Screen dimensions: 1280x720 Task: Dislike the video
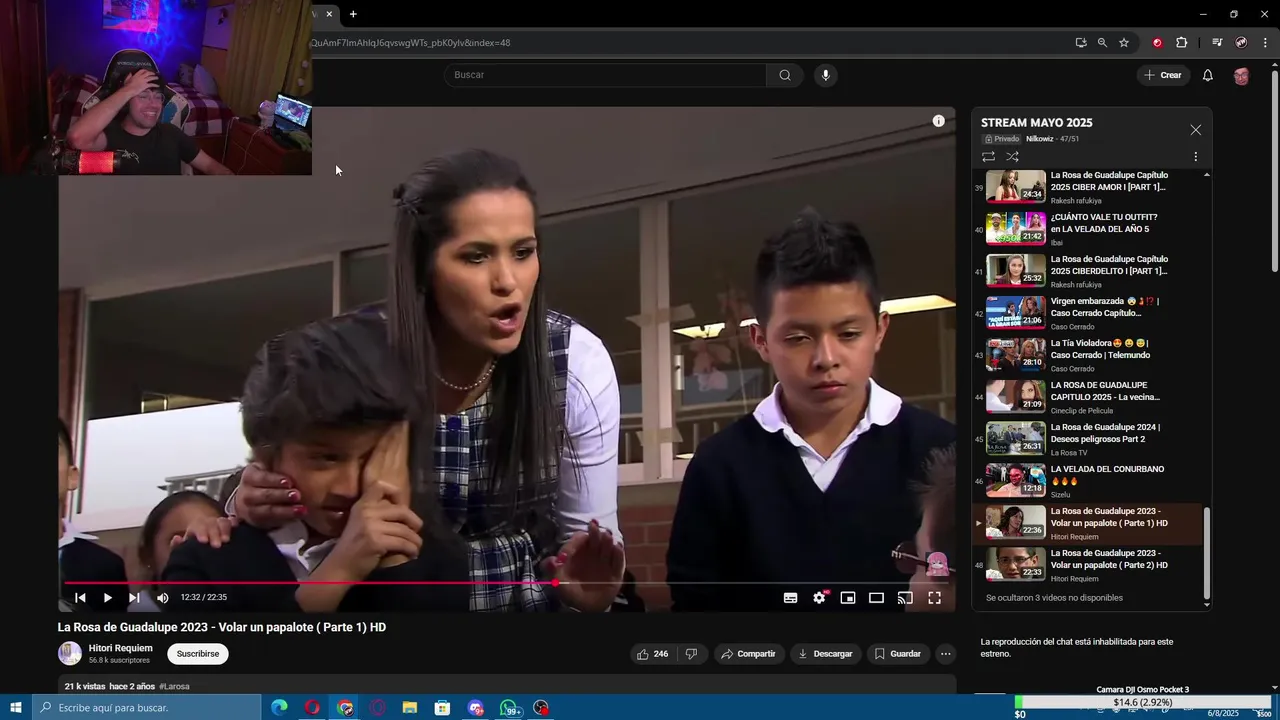pyautogui.click(x=691, y=654)
